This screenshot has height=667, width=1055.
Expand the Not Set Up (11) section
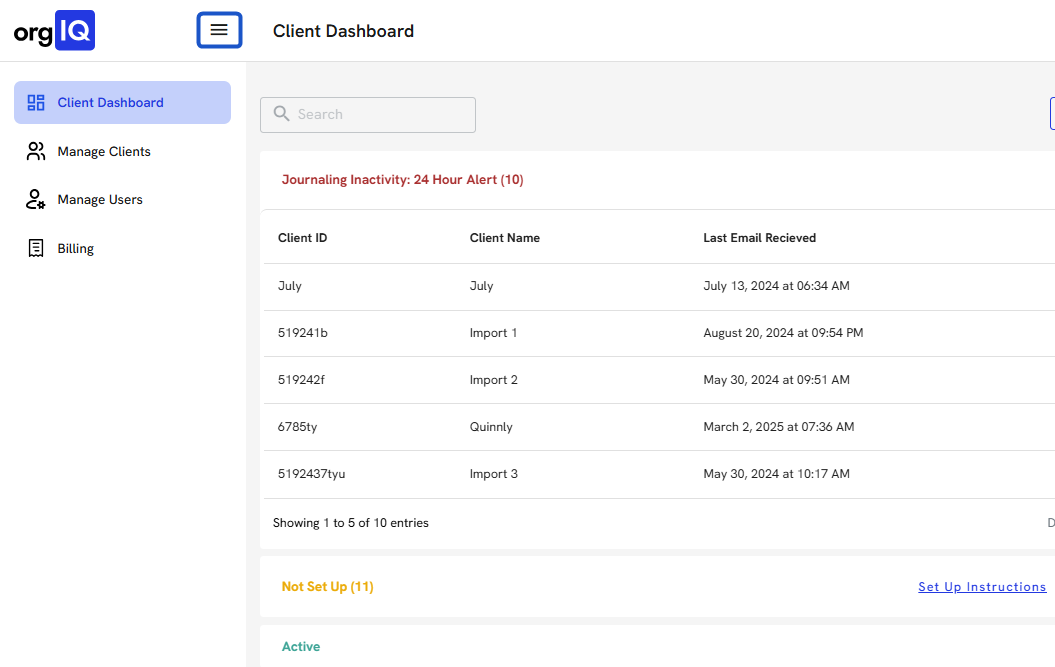click(x=328, y=587)
